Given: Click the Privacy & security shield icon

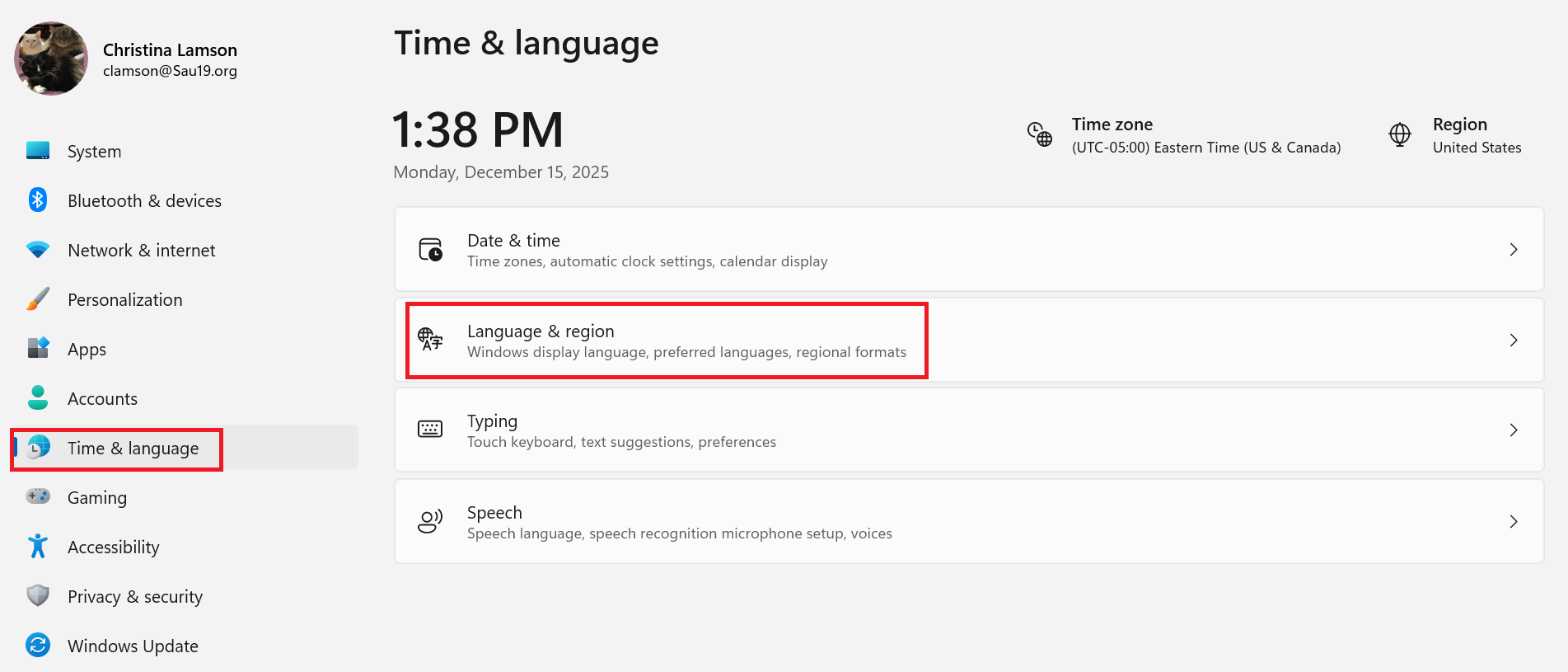Looking at the screenshot, I should [38, 595].
